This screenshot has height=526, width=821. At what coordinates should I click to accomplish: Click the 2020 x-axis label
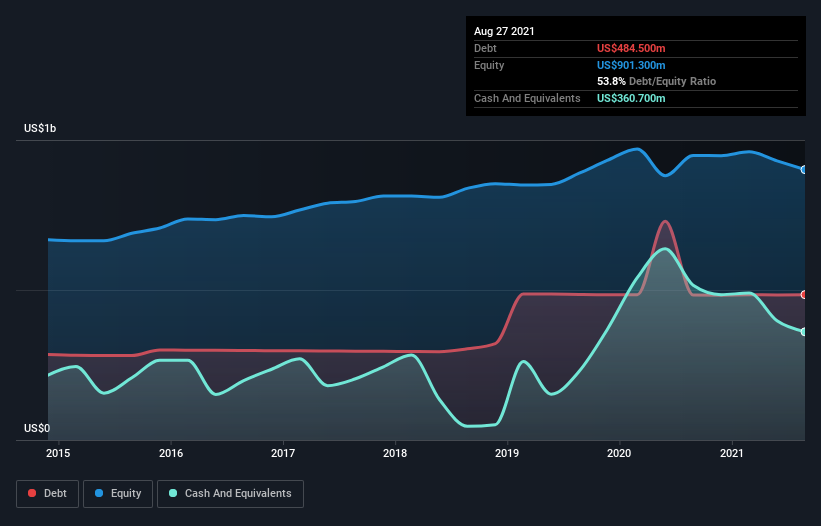[x=619, y=453]
